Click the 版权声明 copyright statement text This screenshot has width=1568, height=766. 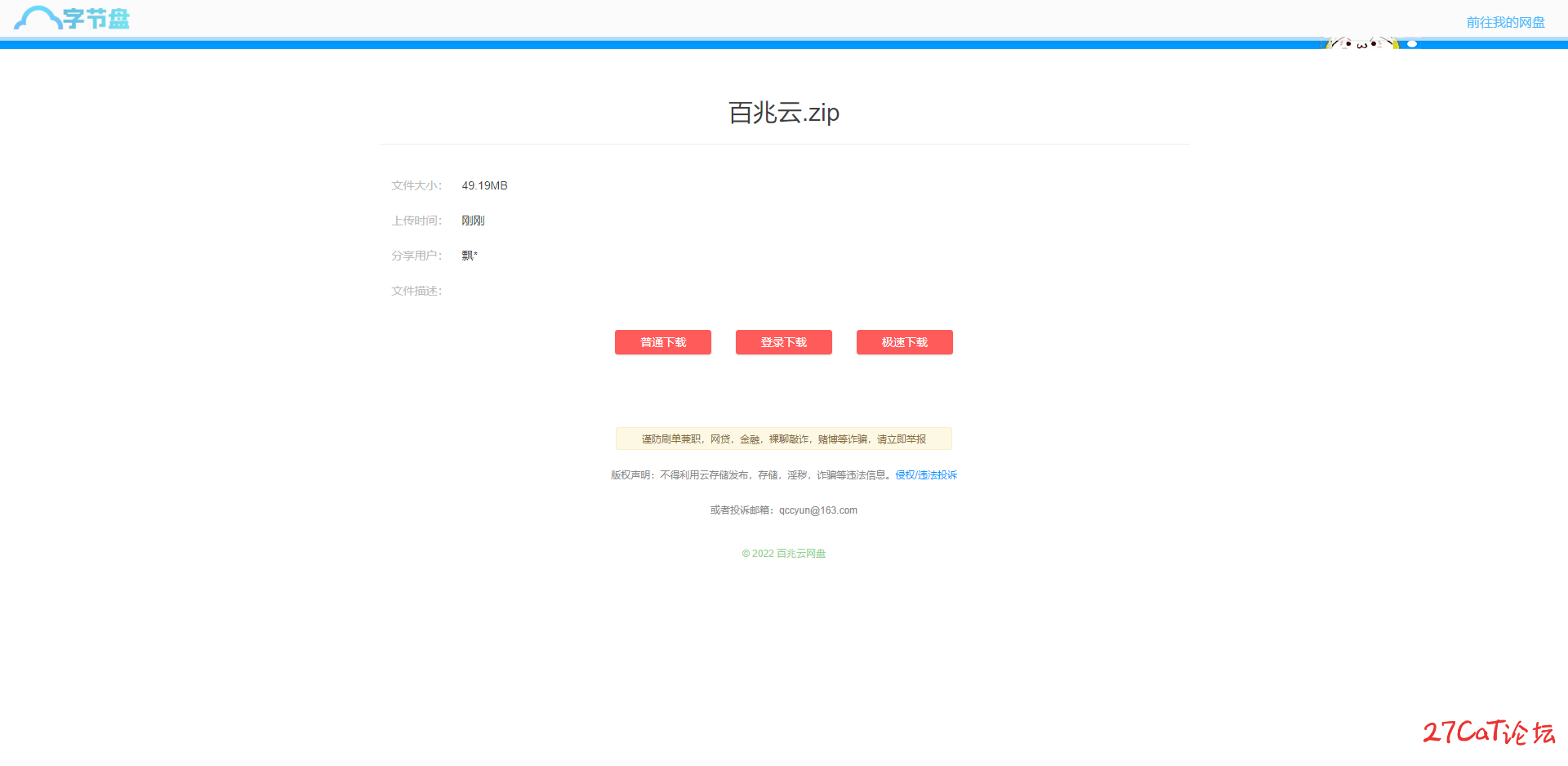752,474
